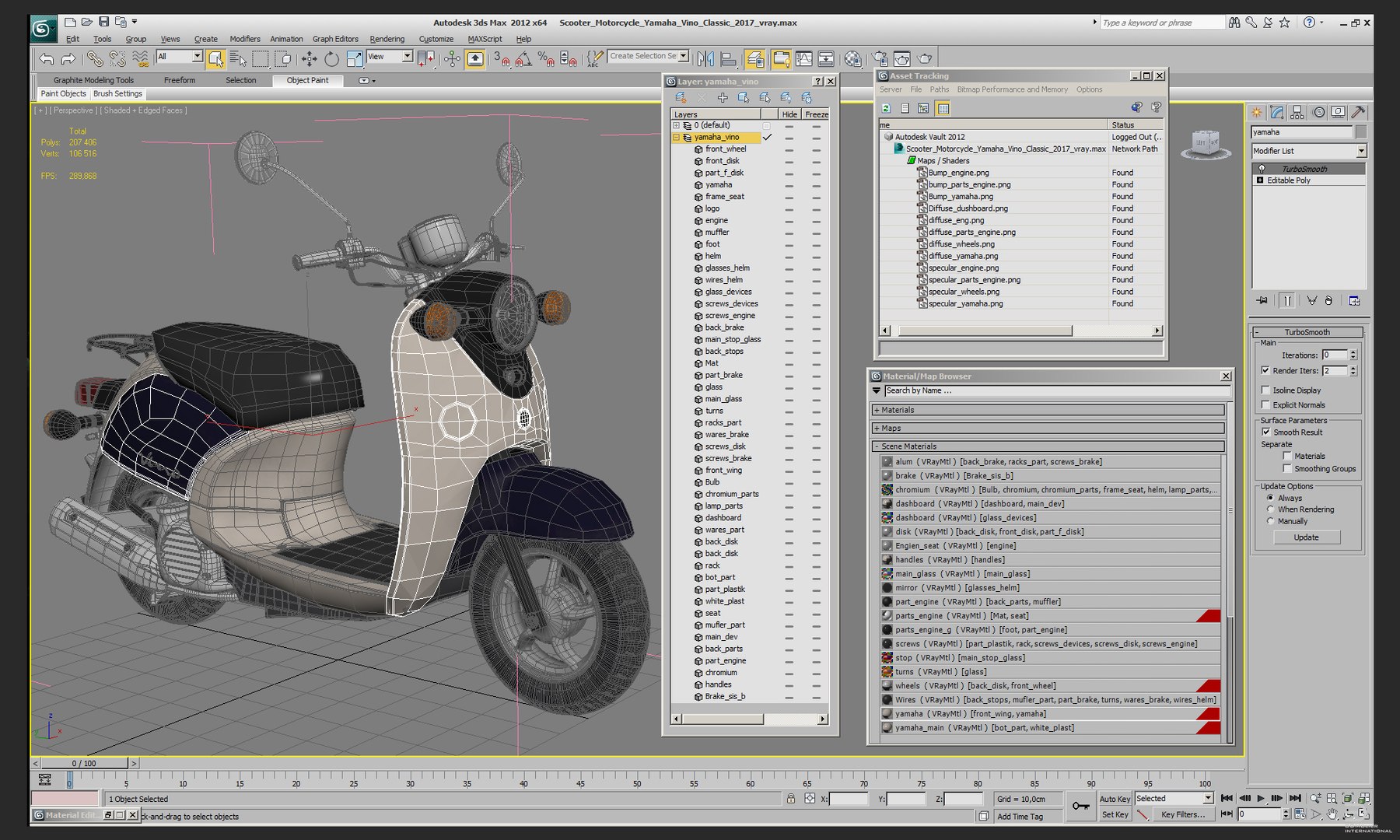The width and height of the screenshot is (1400, 840).
Task: Toggle Hide for the front_wheel layer row
Action: [789, 149]
